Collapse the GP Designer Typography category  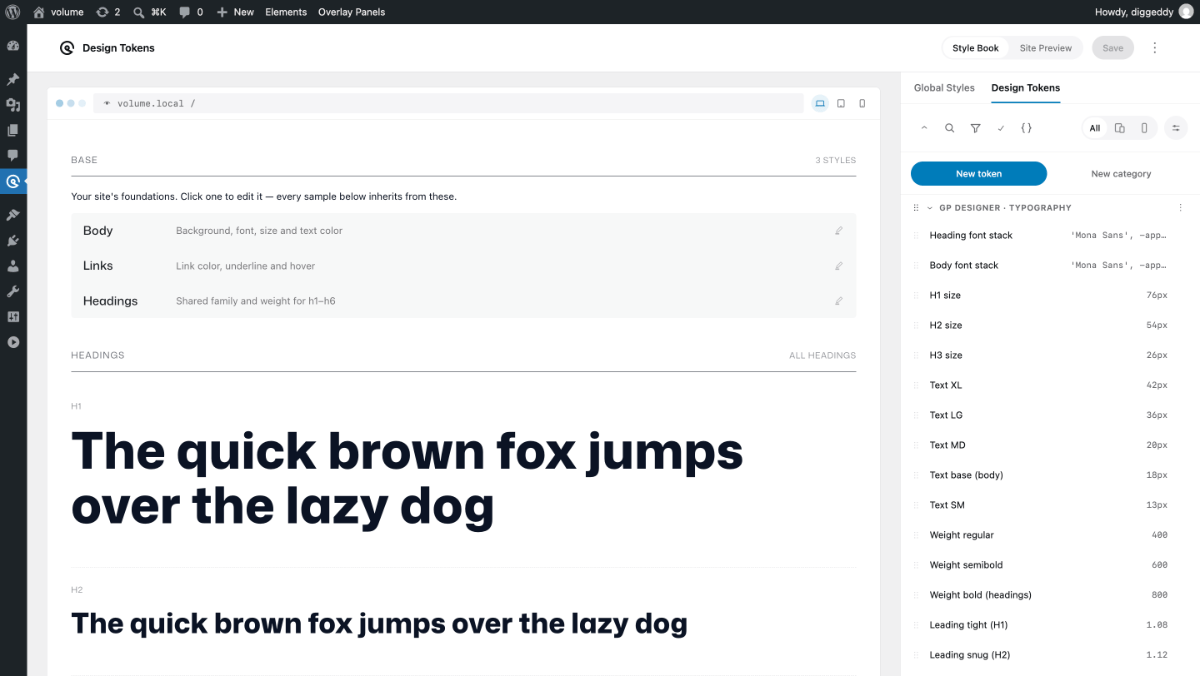click(930, 208)
